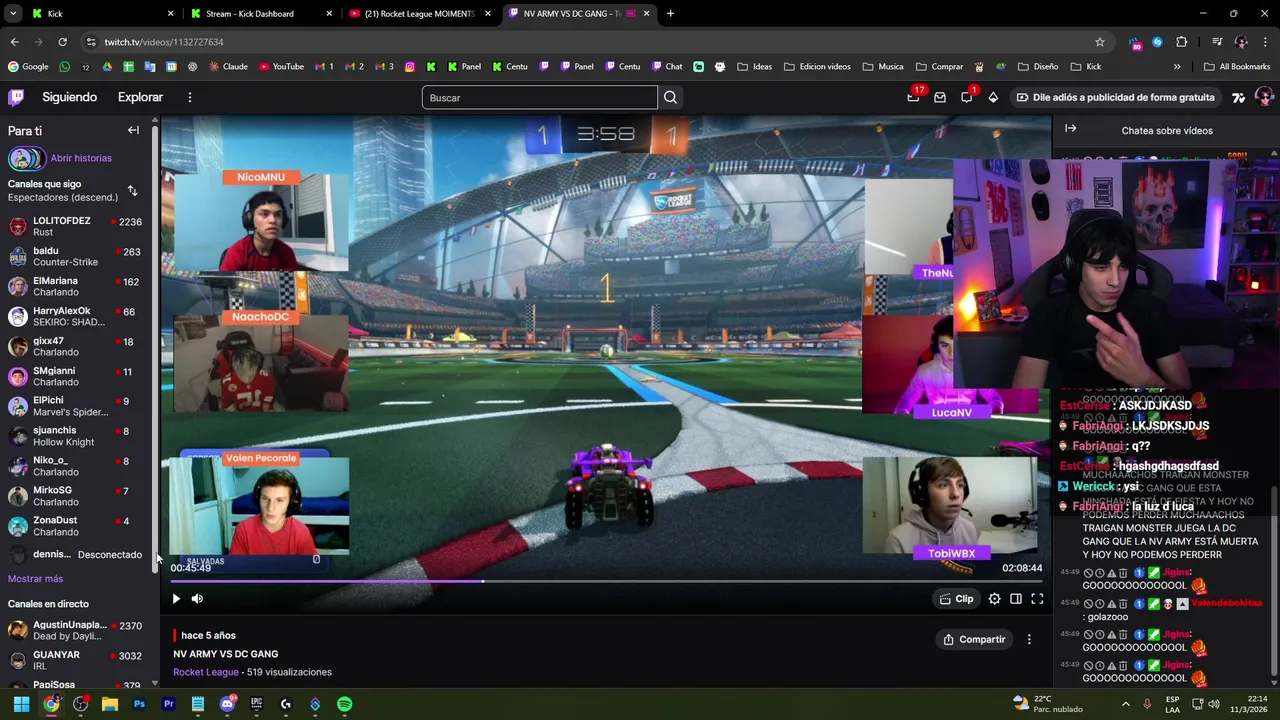Image resolution: width=1280 pixels, height=720 pixels.
Task: Open the All Bookmarks folder
Action: pyautogui.click(x=1237, y=67)
